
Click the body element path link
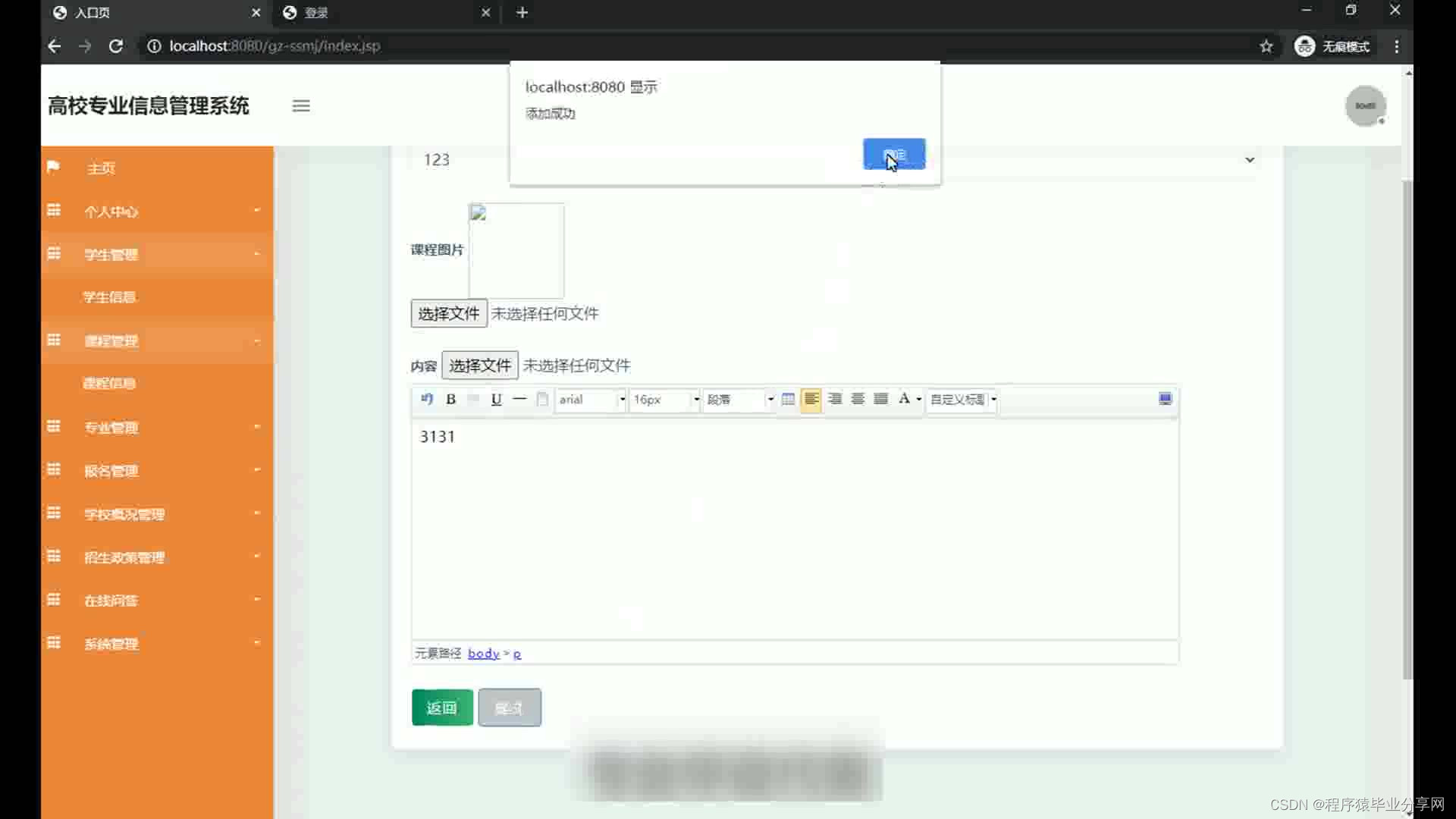pyautogui.click(x=483, y=654)
